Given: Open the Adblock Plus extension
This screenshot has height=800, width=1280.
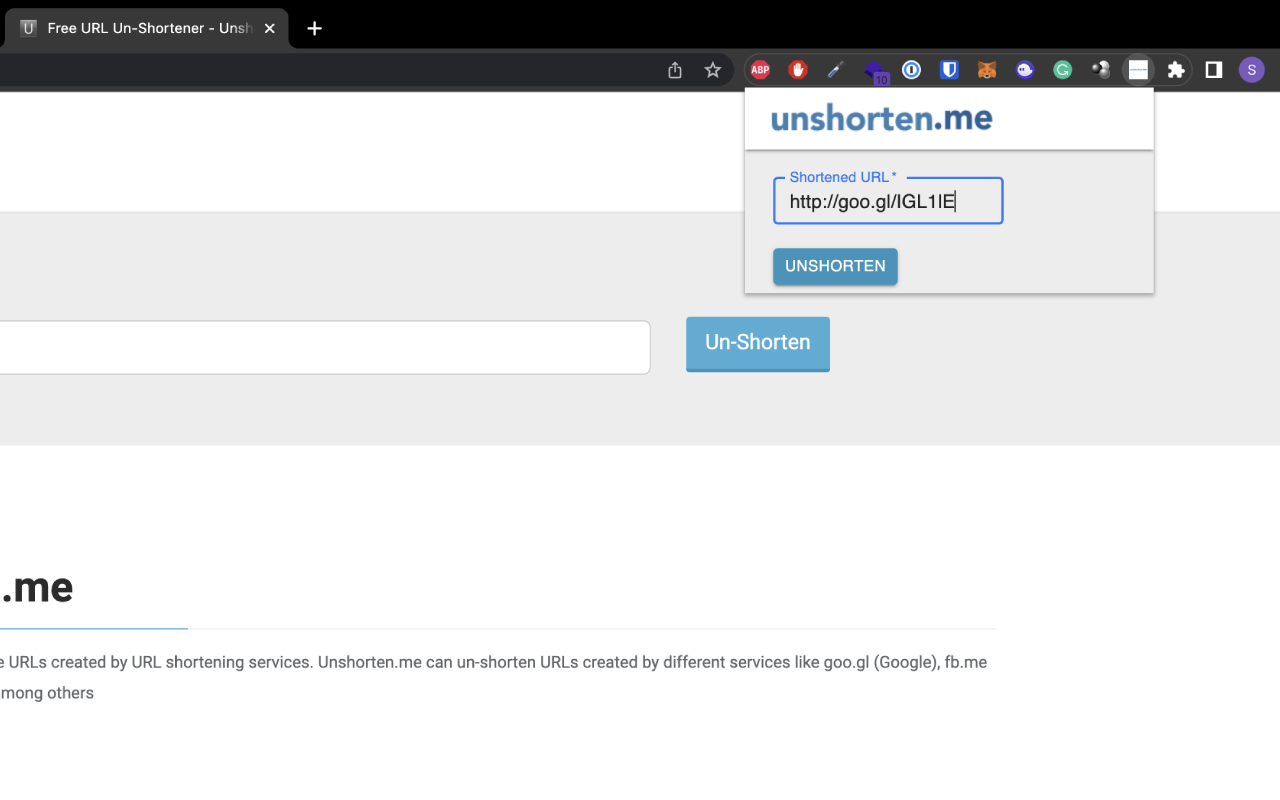Looking at the screenshot, I should click(759, 70).
